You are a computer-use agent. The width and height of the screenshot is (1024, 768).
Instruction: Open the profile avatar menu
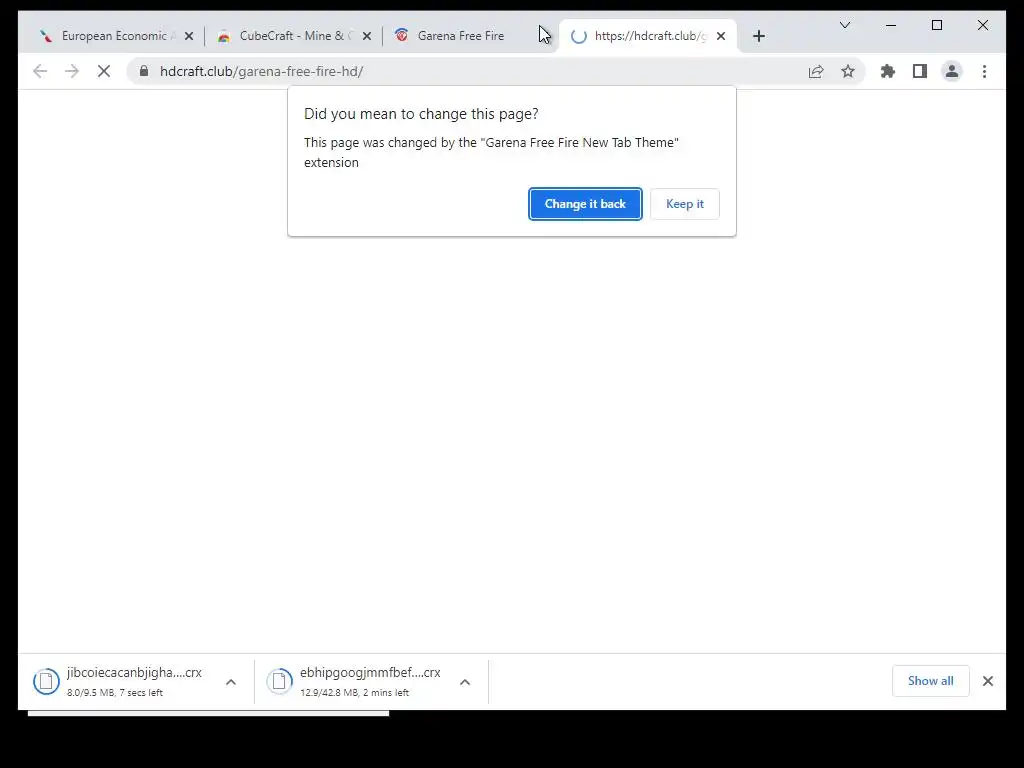pos(952,71)
